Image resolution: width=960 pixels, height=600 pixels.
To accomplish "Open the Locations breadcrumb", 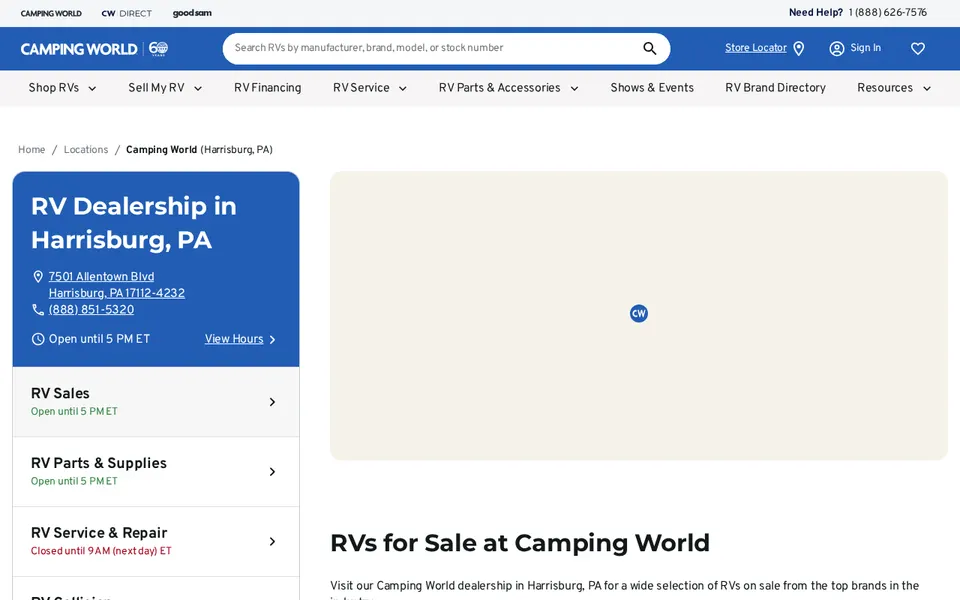I will pos(86,150).
